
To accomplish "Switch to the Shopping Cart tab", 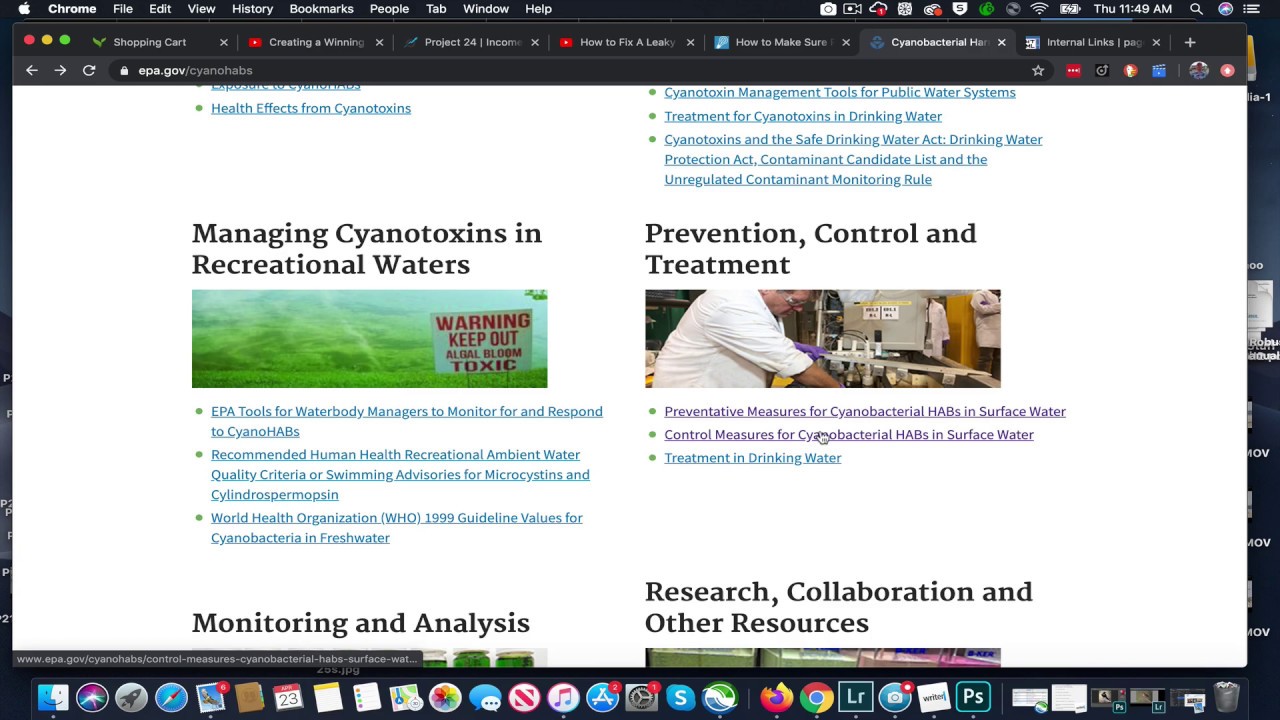I will (150, 42).
